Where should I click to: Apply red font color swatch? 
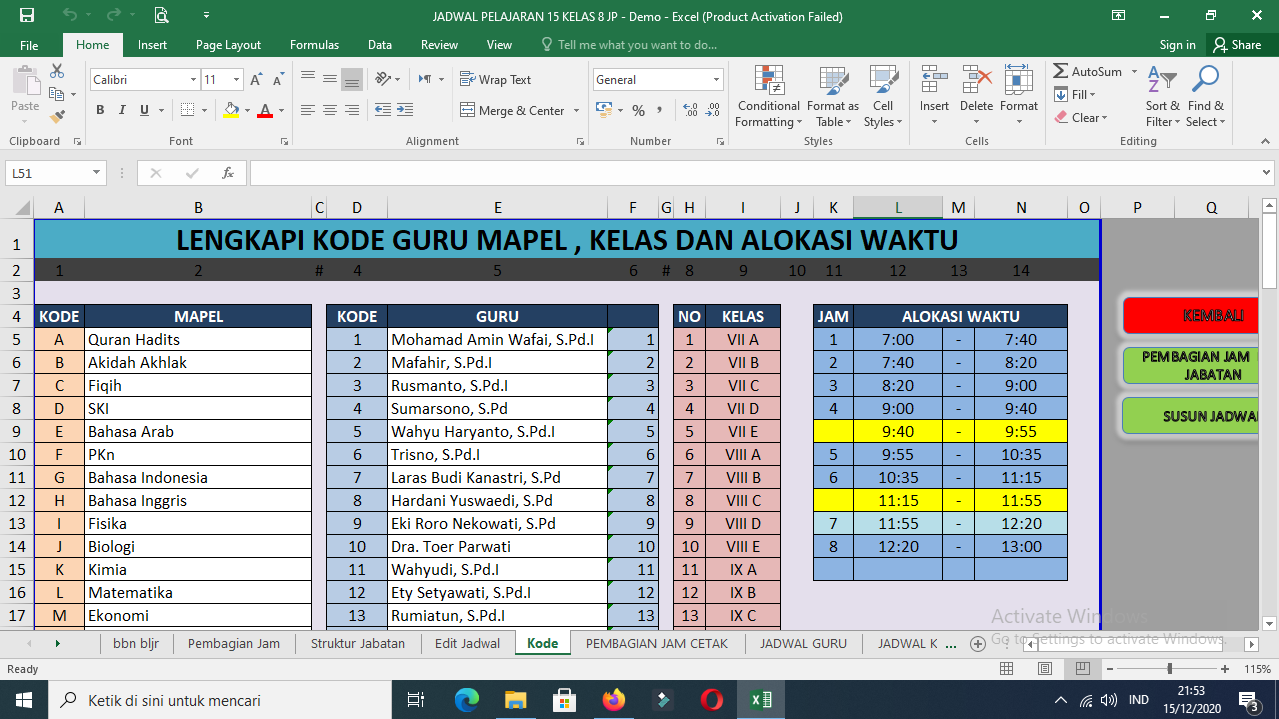265,111
